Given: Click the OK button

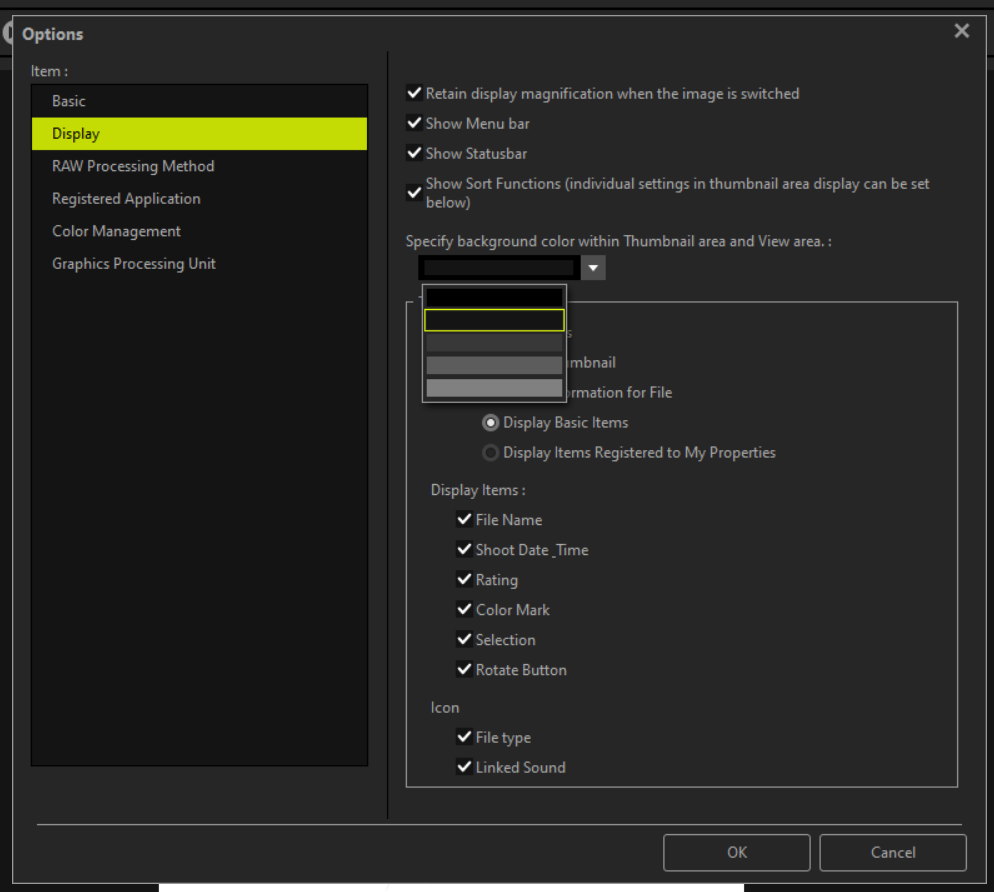Looking at the screenshot, I should [x=737, y=853].
